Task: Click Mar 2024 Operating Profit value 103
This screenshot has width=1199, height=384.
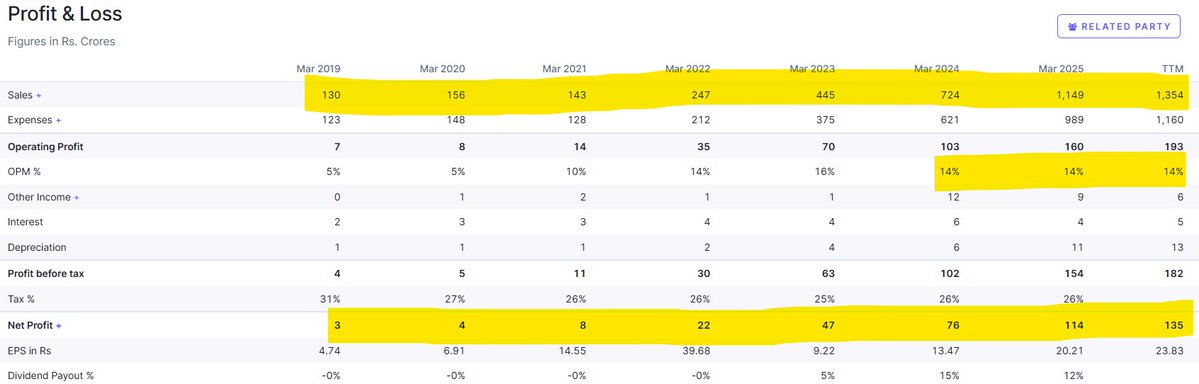Action: pyautogui.click(x=950, y=146)
